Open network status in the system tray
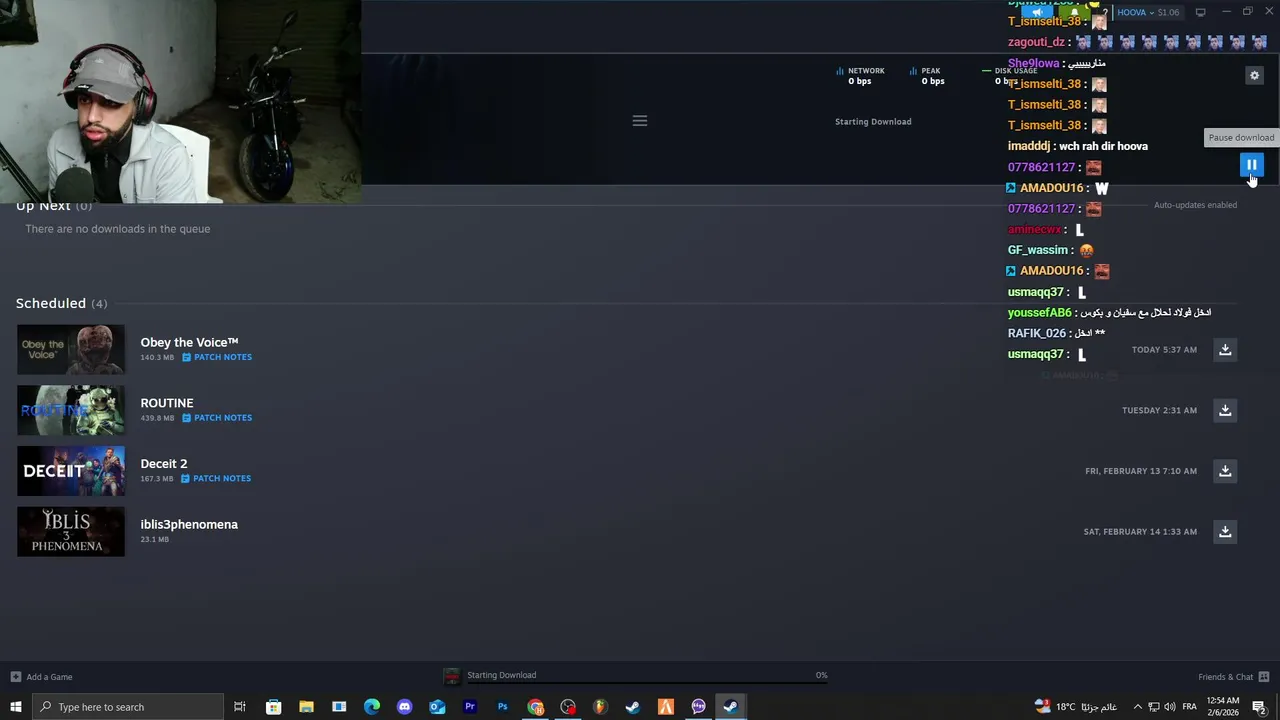The height and width of the screenshot is (720, 1280). 1154,707
